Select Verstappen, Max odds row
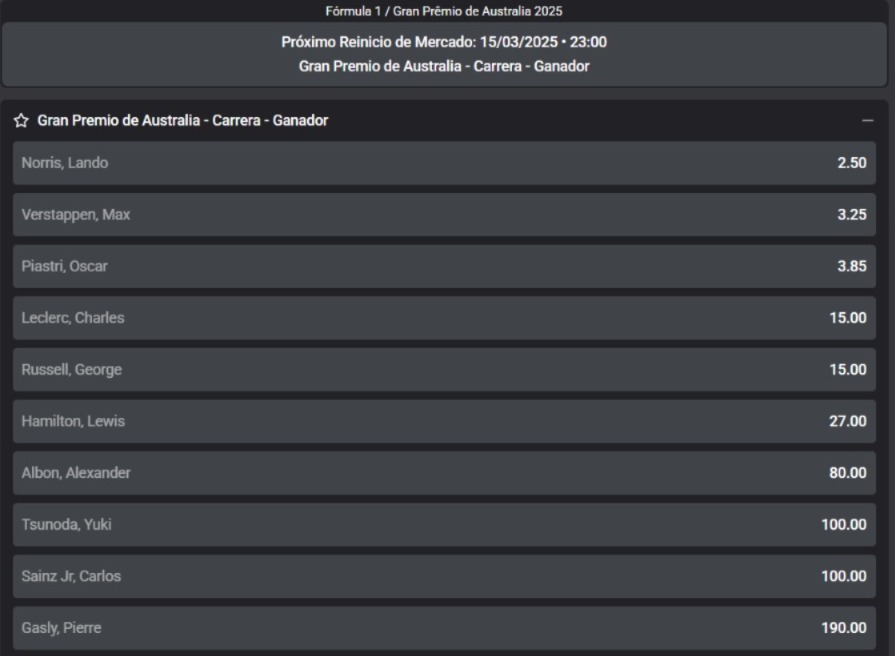This screenshot has width=895, height=656. pyautogui.click(x=444, y=215)
